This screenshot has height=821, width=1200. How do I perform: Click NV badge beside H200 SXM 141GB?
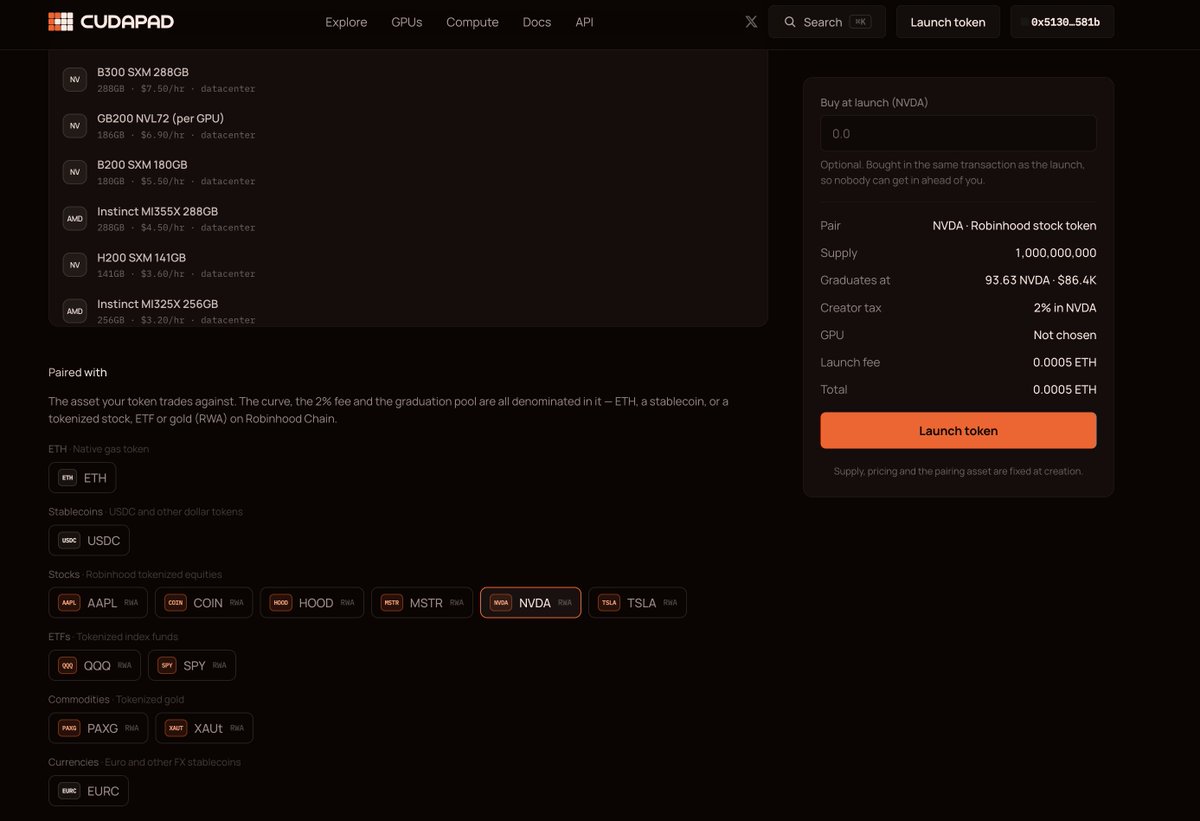75,265
